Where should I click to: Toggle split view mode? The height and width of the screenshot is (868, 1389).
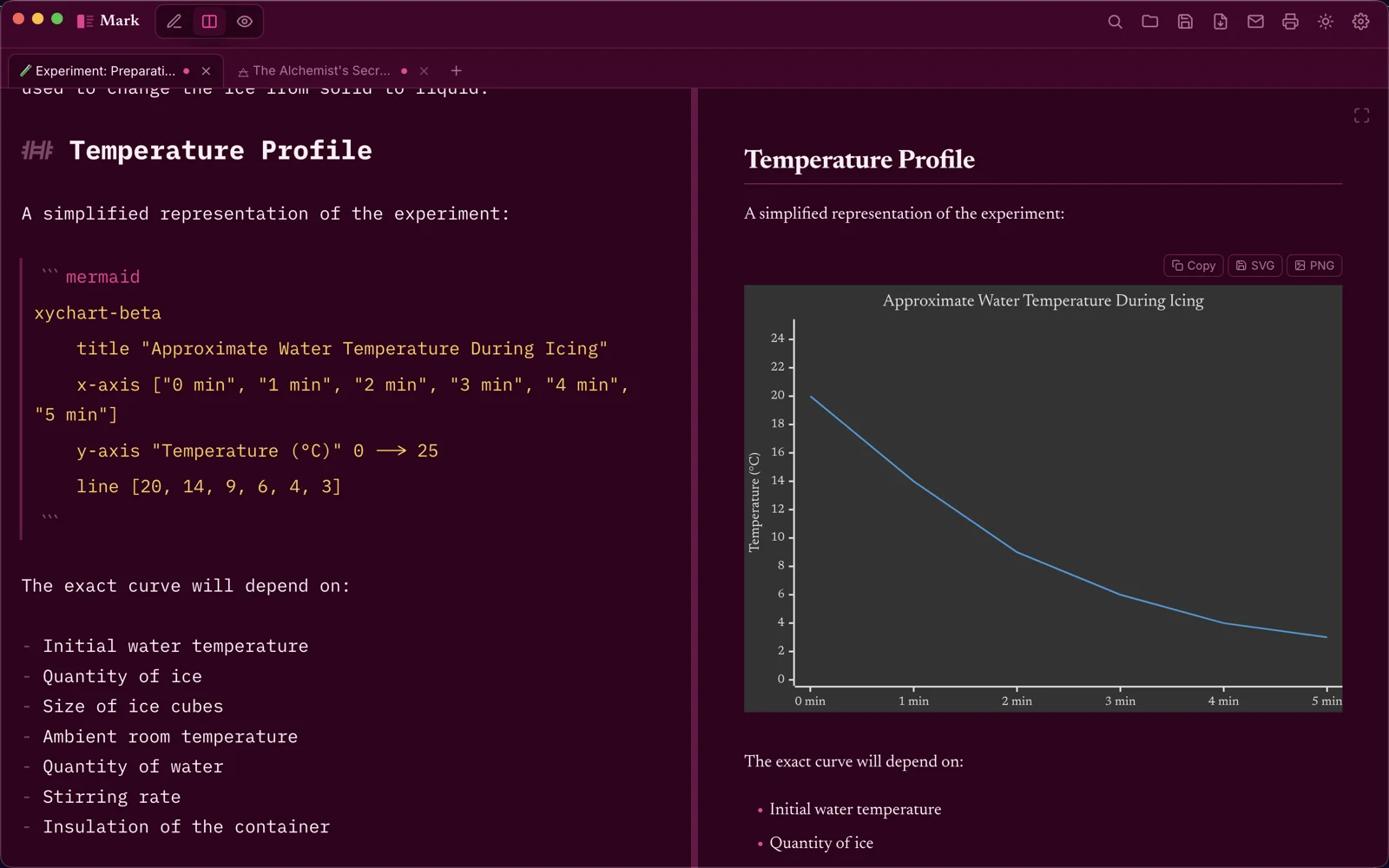pyautogui.click(x=209, y=22)
